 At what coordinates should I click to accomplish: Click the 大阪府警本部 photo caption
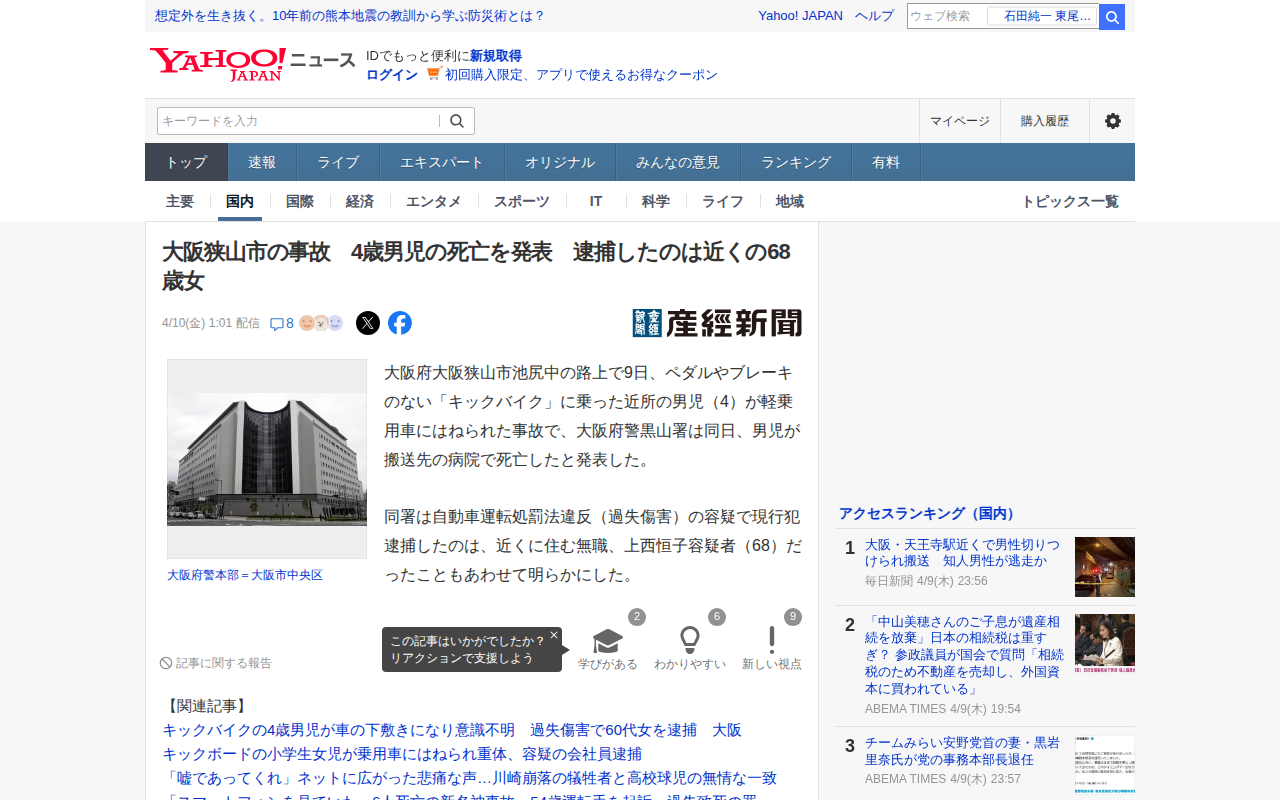tap(245, 575)
